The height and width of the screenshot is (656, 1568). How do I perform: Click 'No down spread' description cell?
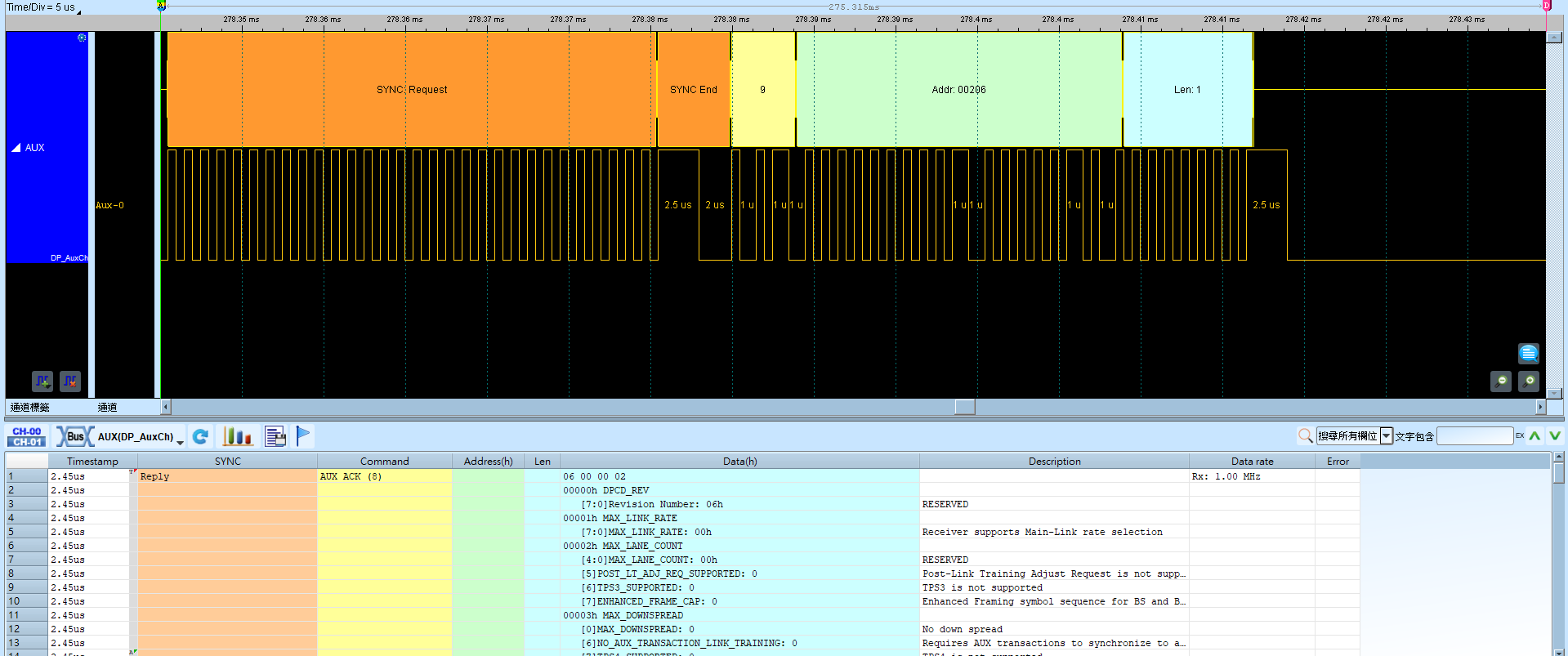tap(1055, 629)
